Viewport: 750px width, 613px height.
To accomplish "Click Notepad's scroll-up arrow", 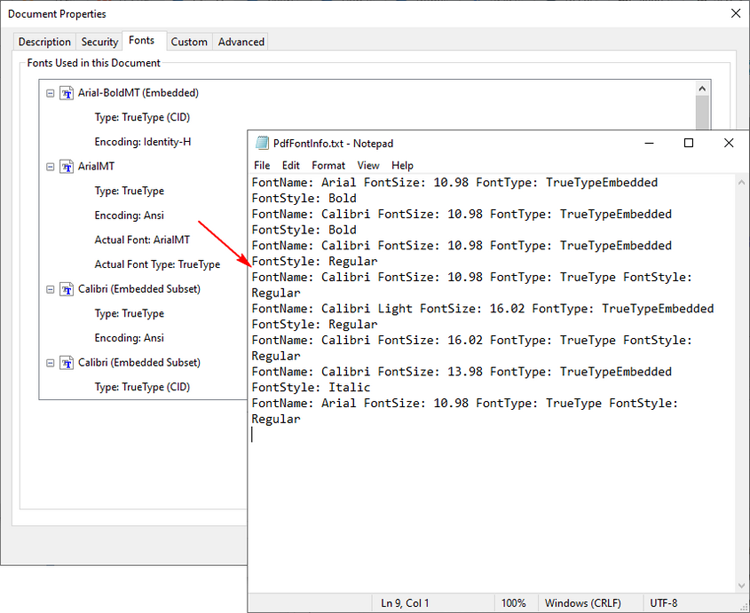I will pos(741,182).
